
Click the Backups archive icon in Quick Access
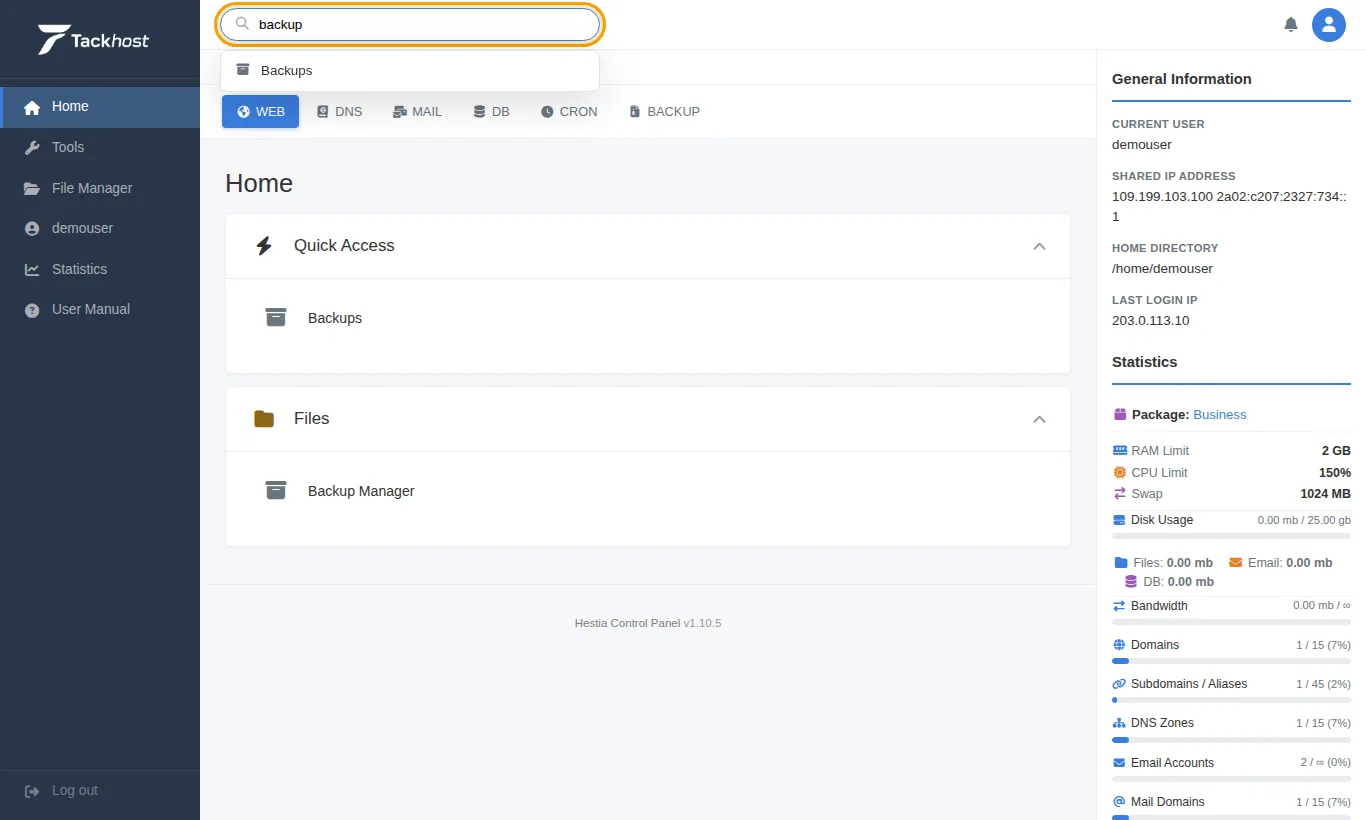point(276,318)
